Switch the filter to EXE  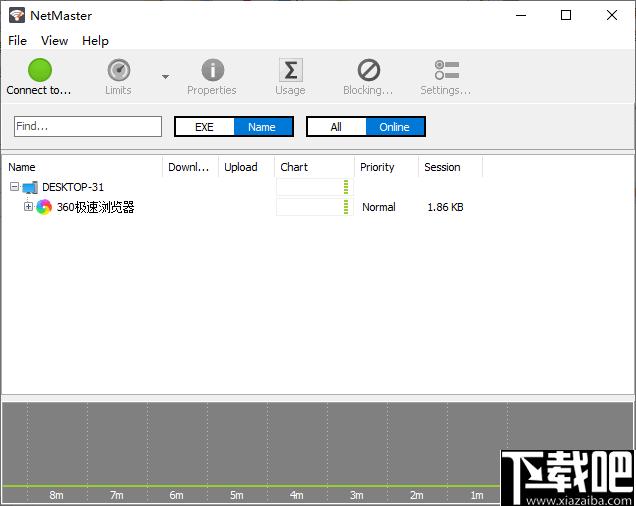click(204, 127)
